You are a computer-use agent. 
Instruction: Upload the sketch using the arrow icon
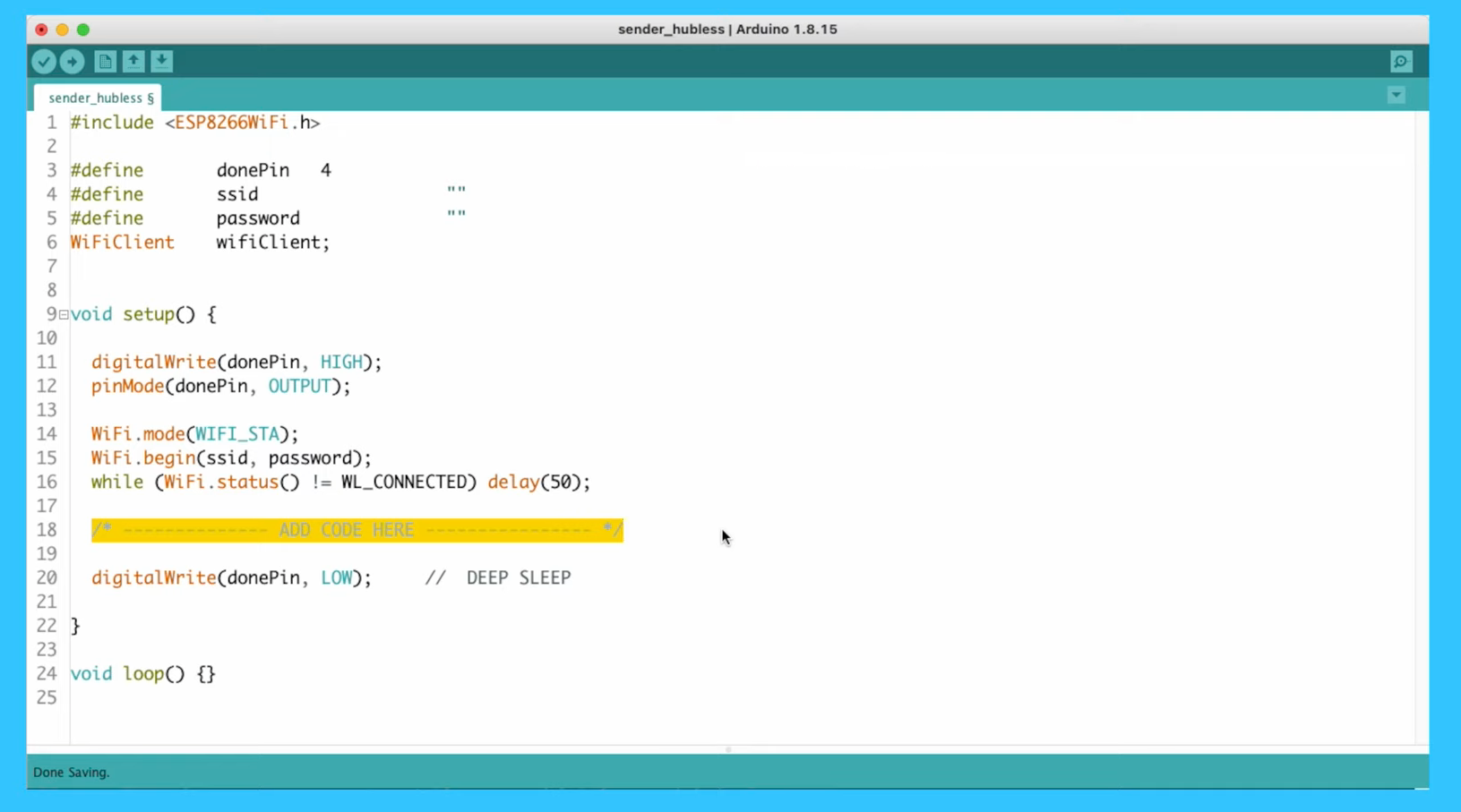click(x=72, y=61)
